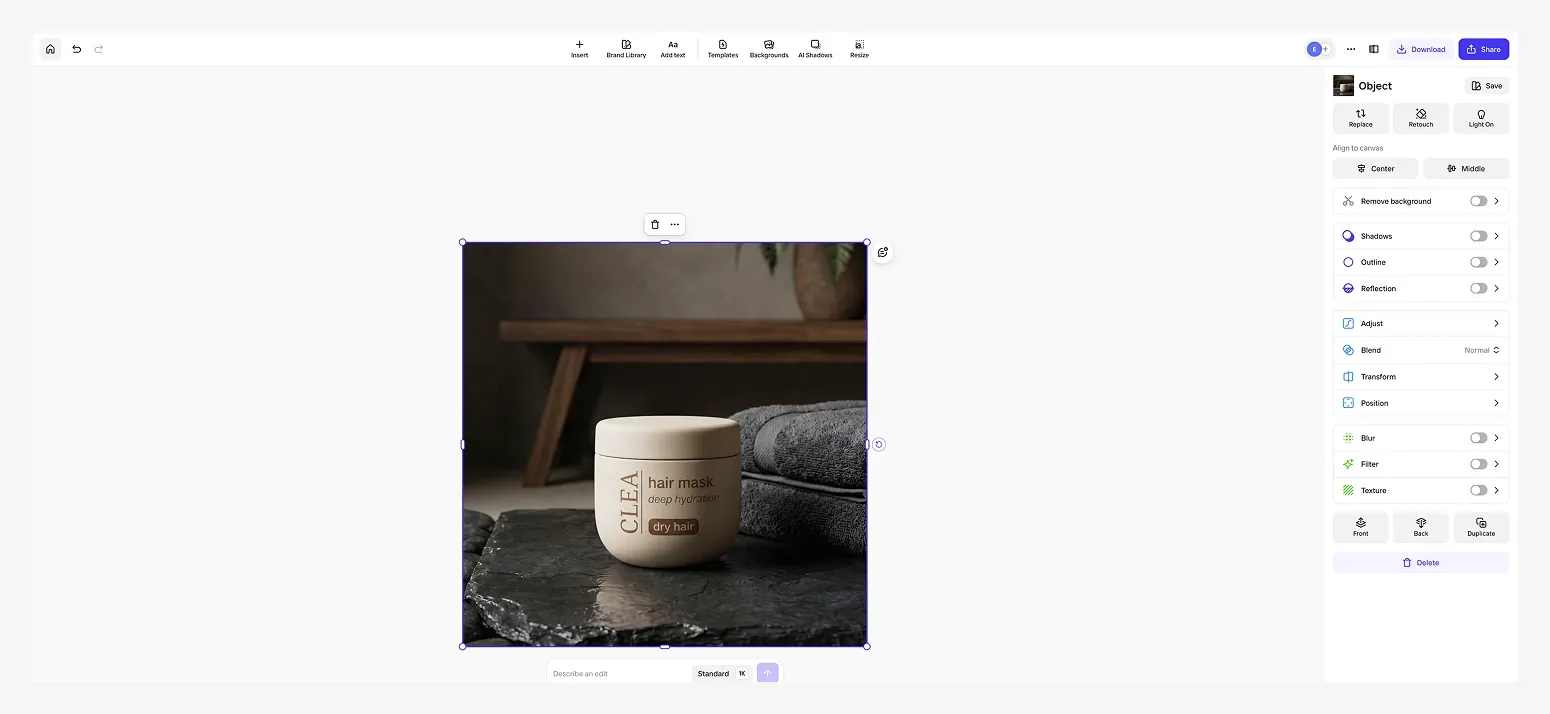Click the AI edit icon beside image
This screenshot has width=1550, height=714.
tap(882, 252)
